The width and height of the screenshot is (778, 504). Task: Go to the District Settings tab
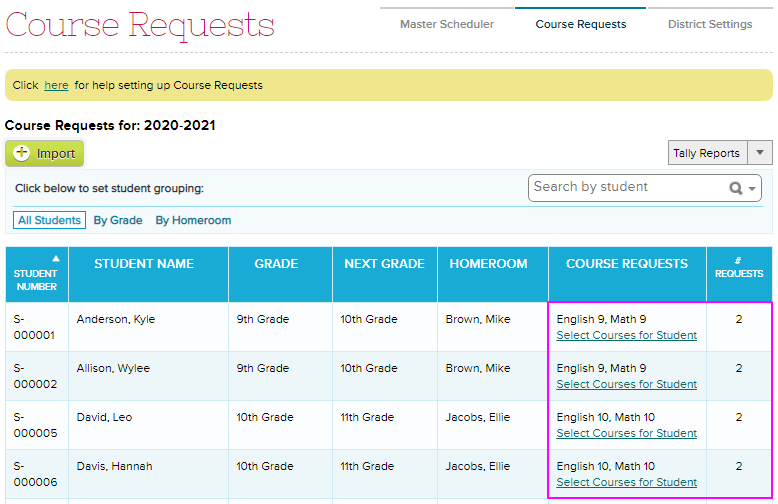coord(710,24)
